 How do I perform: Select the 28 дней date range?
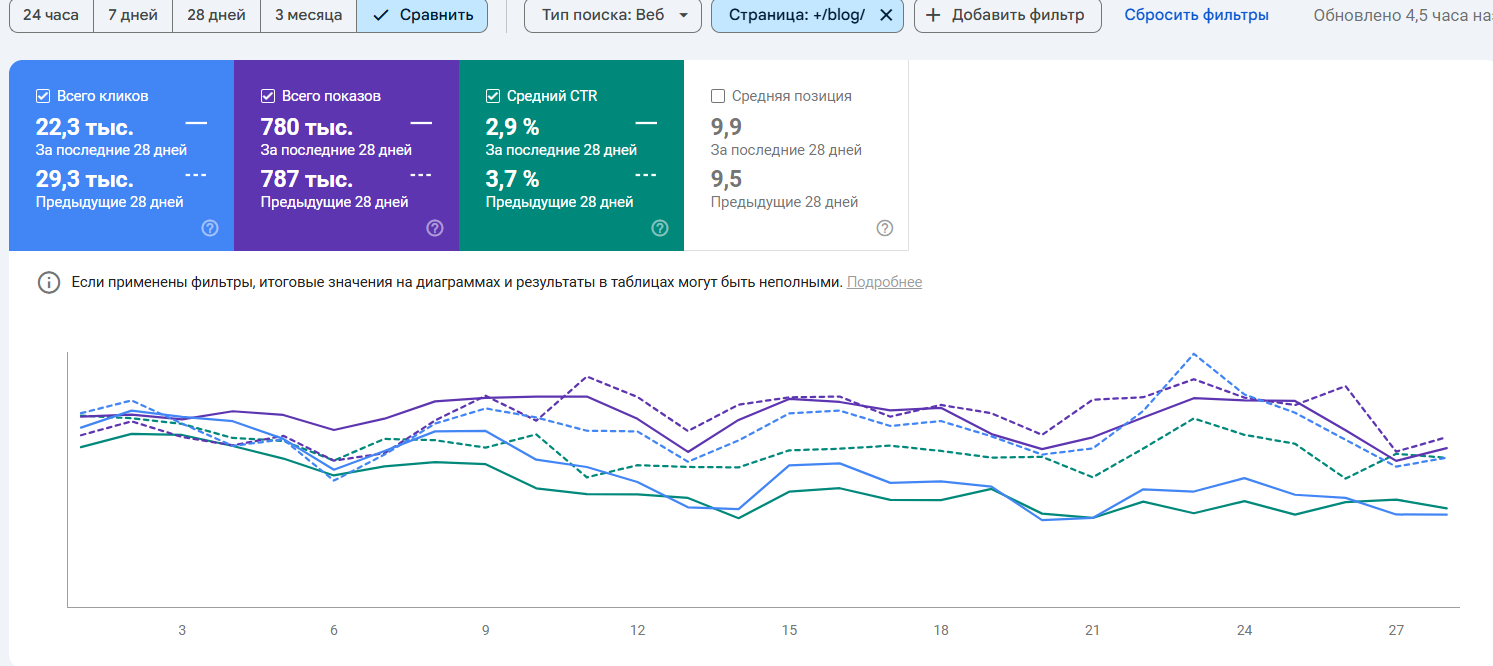tap(216, 15)
